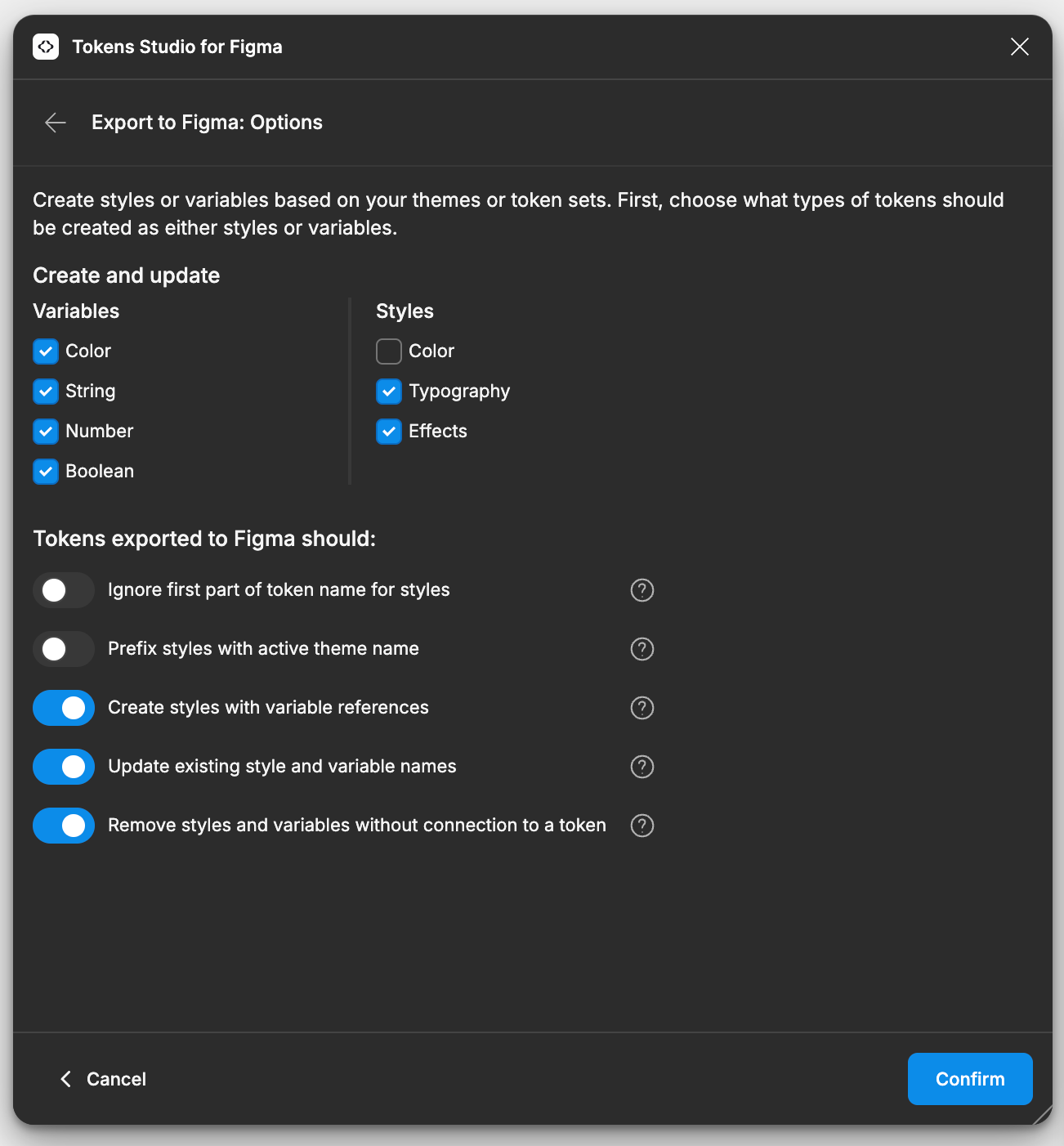The image size is (1064, 1146).
Task: Uncheck the Variables Color checkbox
Action: pos(46,351)
